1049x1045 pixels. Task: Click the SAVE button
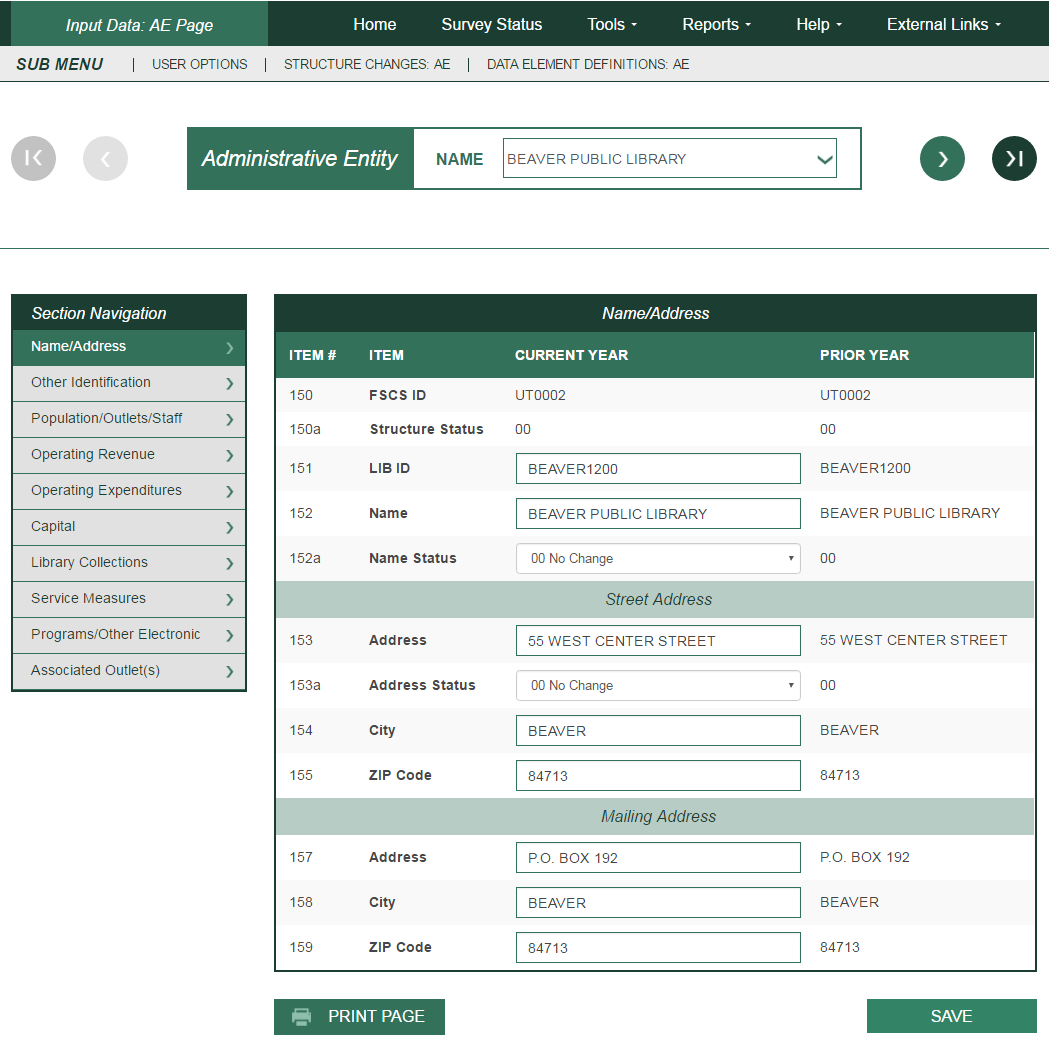[x=951, y=1016]
